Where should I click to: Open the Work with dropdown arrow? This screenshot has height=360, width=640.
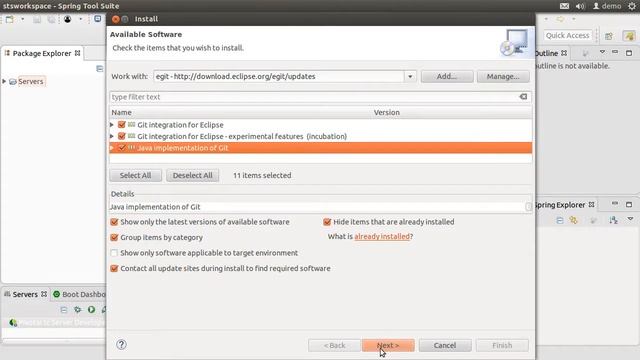pyautogui.click(x=410, y=77)
